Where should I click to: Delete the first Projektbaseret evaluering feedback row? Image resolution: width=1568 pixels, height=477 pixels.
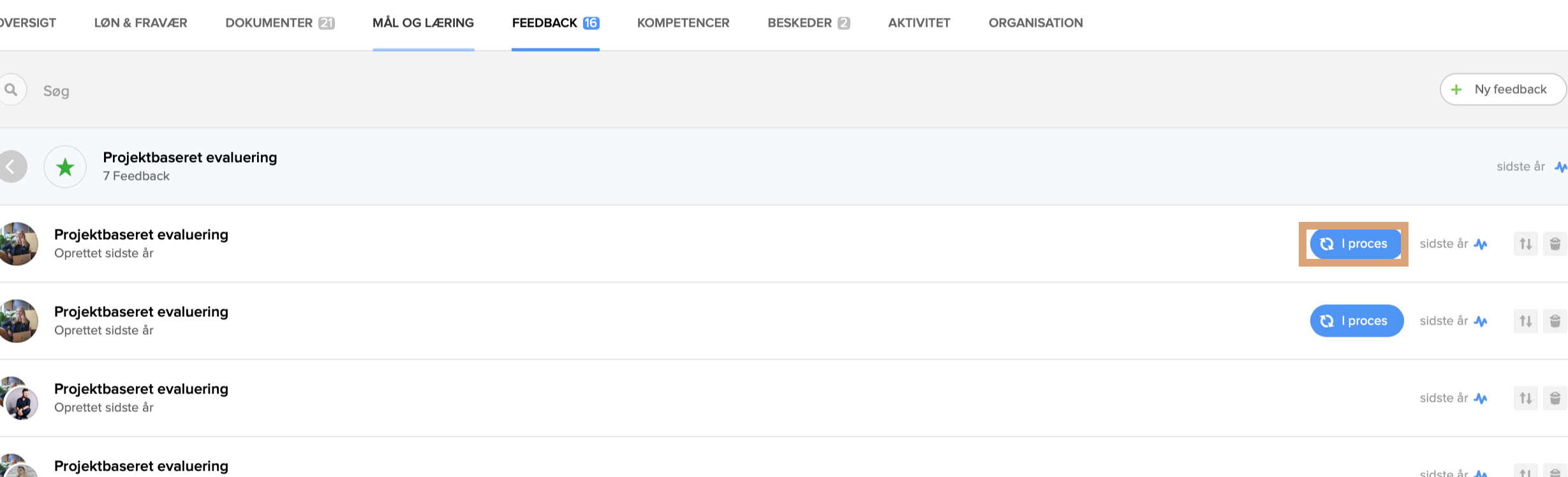tap(1555, 244)
